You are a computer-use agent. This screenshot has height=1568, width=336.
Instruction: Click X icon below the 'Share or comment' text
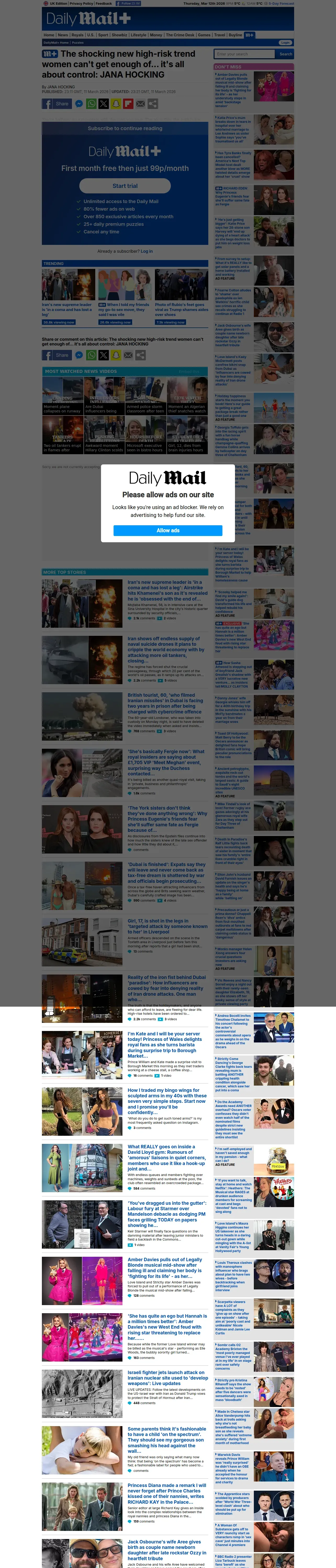pyautogui.click(x=104, y=355)
